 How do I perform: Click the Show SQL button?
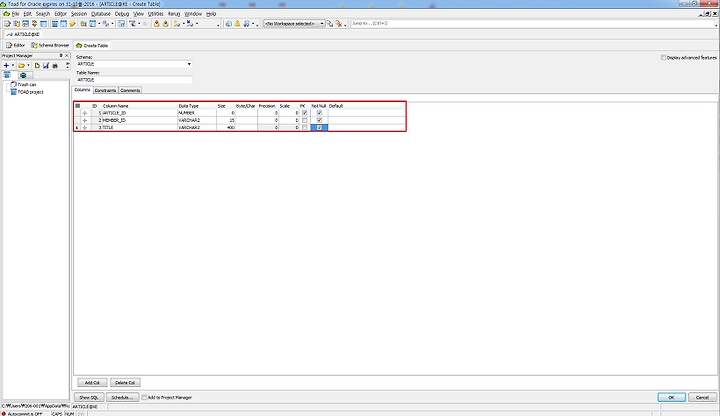[x=89, y=398]
